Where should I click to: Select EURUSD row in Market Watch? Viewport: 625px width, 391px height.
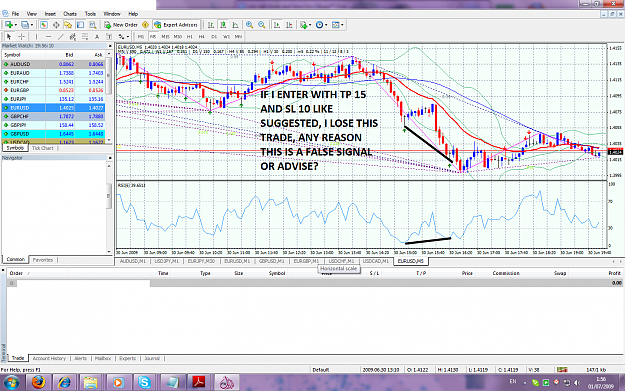(53, 108)
